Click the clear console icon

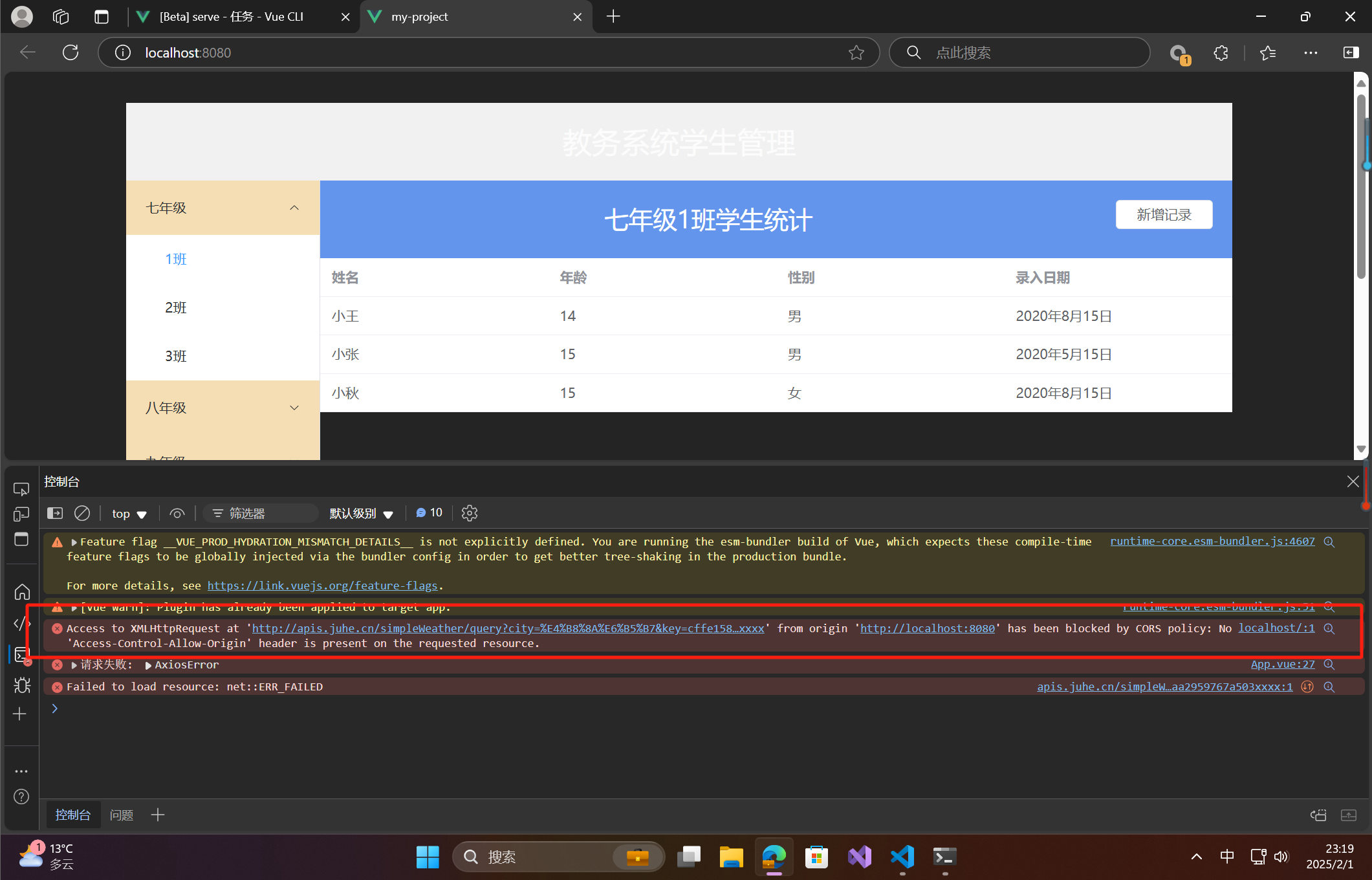[x=82, y=513]
